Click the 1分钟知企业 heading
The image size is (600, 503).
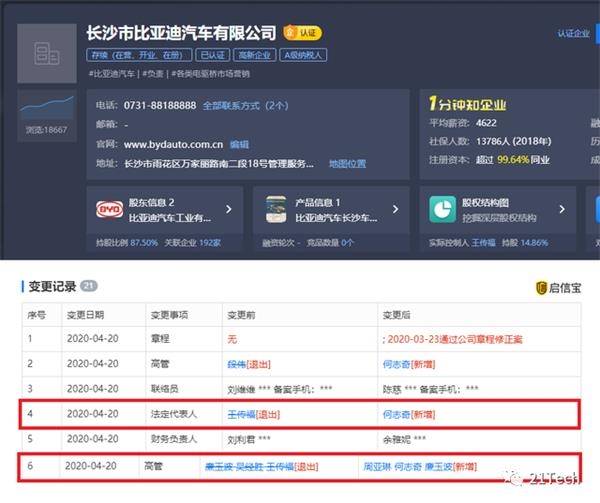tap(467, 104)
